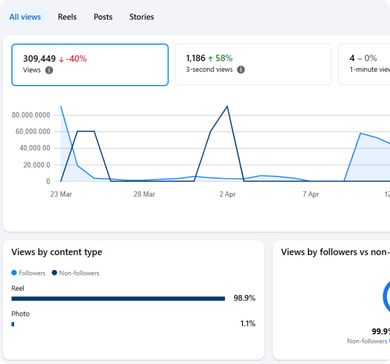
Task: Click the Views by content type heading
Action: 57,252
